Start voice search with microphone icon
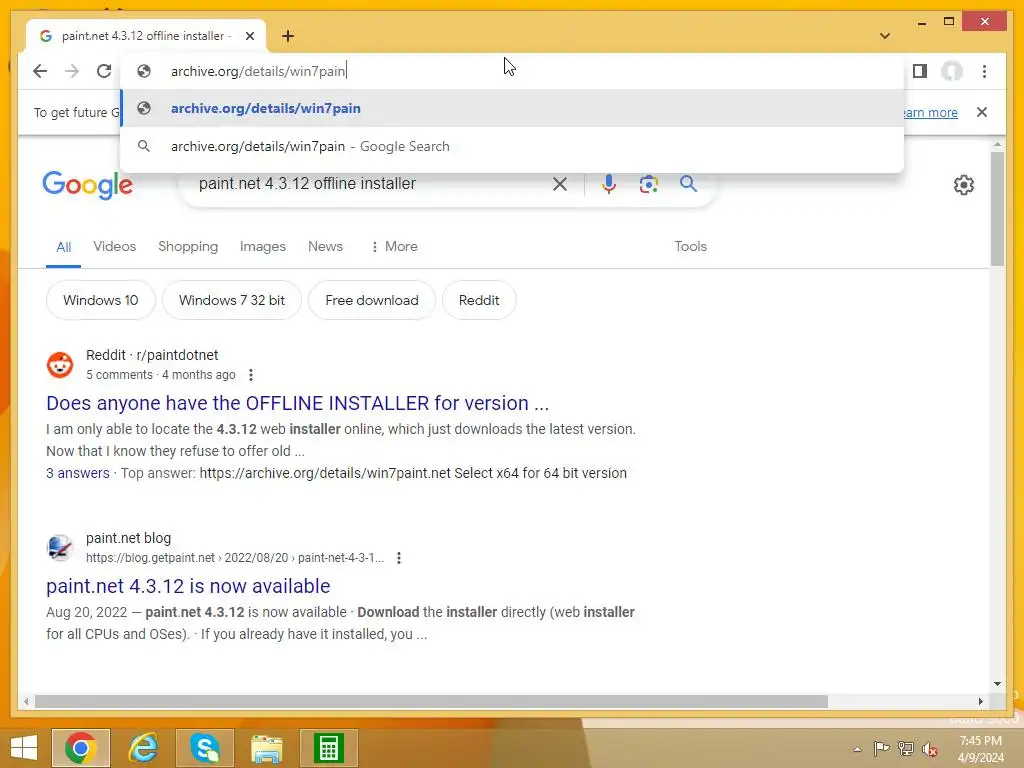This screenshot has height=768, width=1024. (x=609, y=184)
